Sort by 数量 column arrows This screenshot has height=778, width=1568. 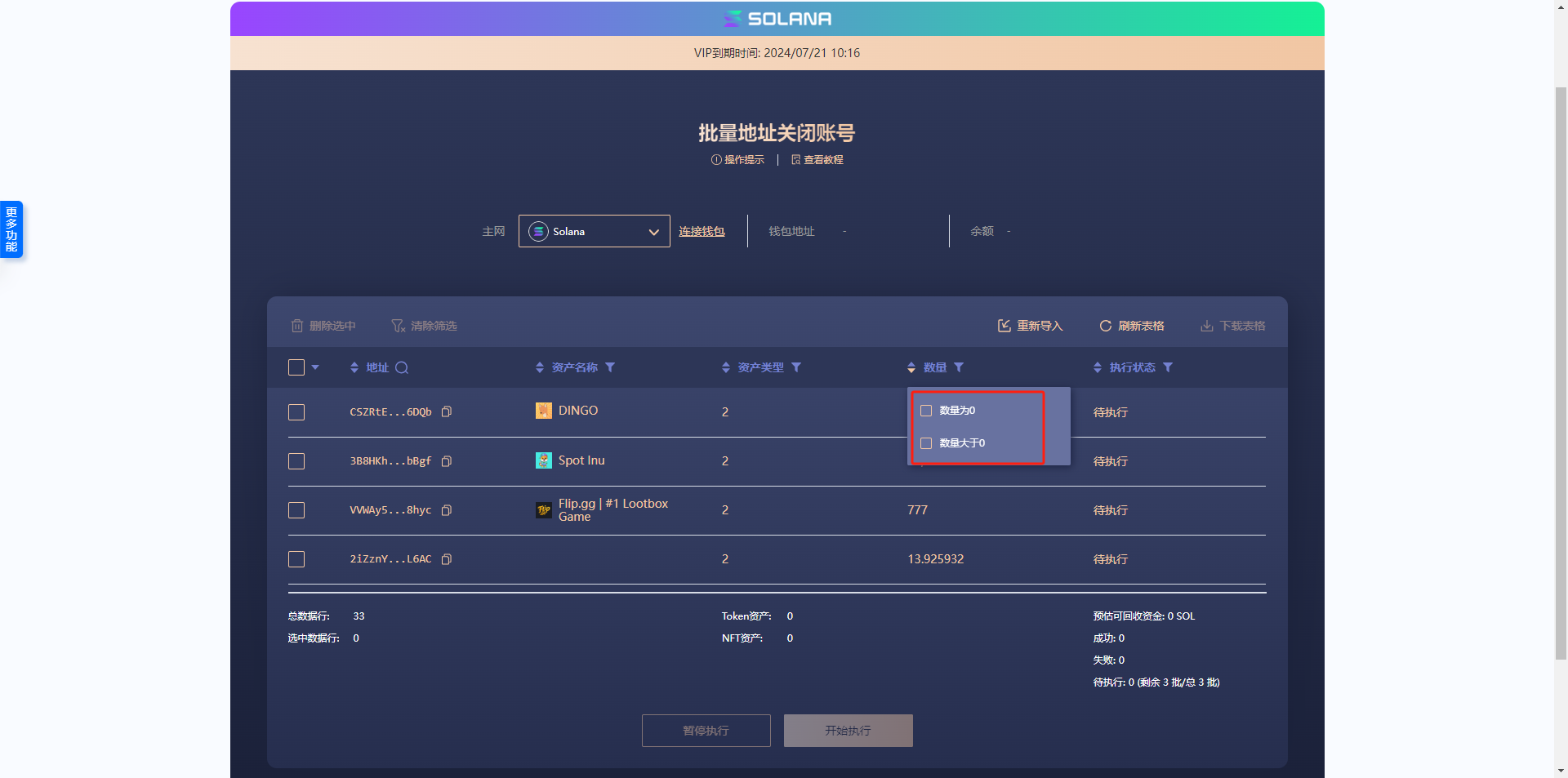tap(911, 367)
